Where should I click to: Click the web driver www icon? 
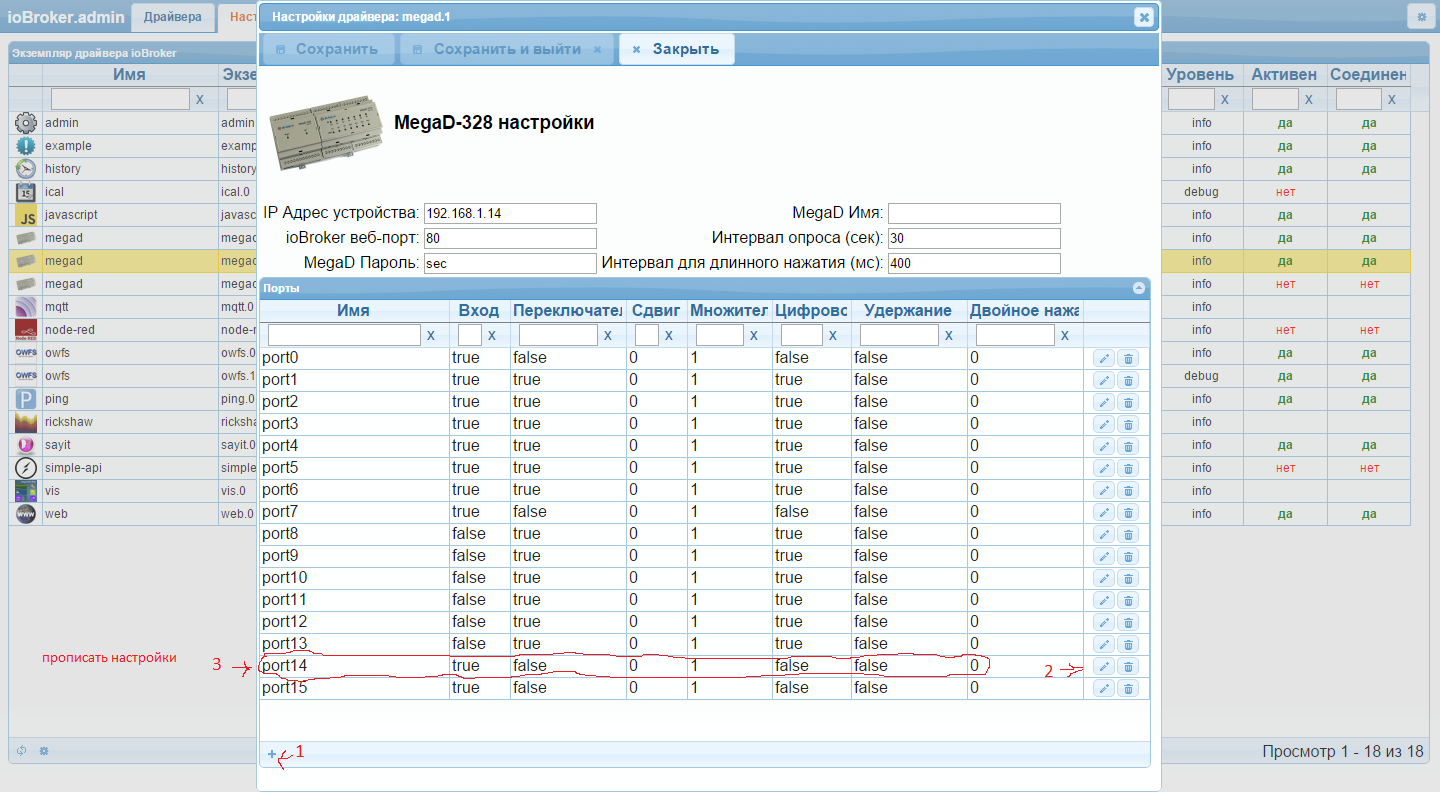click(26, 514)
